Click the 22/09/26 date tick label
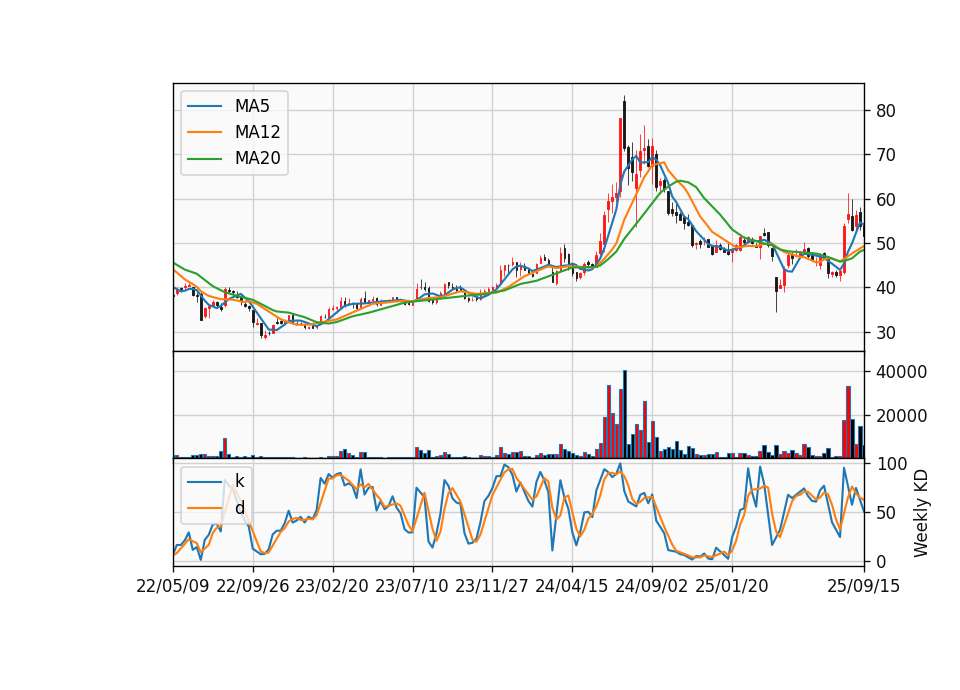Viewport: 960px width, 690px height. (x=253, y=586)
